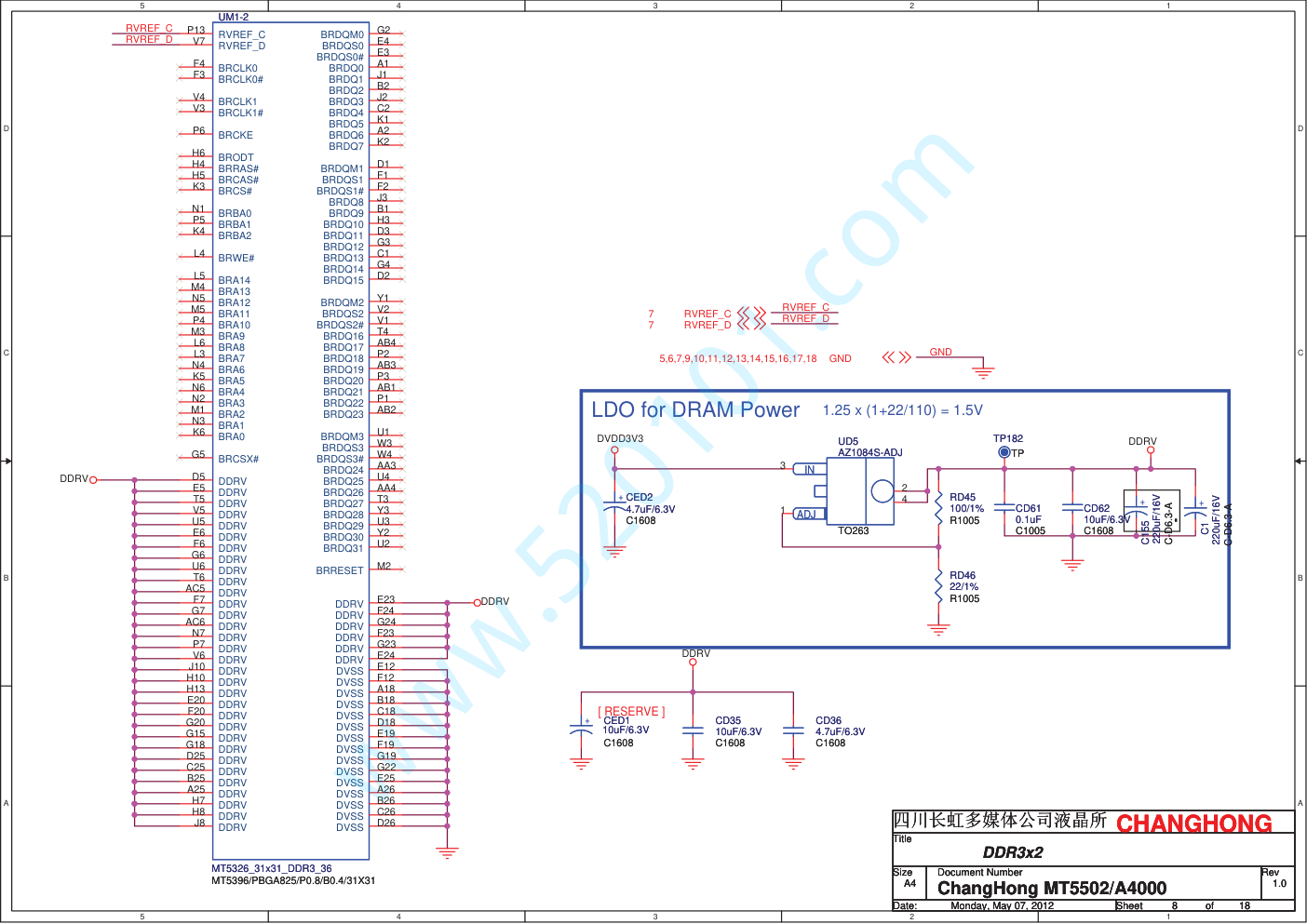Select the title "DDR3x2"
Screen dimensions: 1307x924
(x=1013, y=852)
